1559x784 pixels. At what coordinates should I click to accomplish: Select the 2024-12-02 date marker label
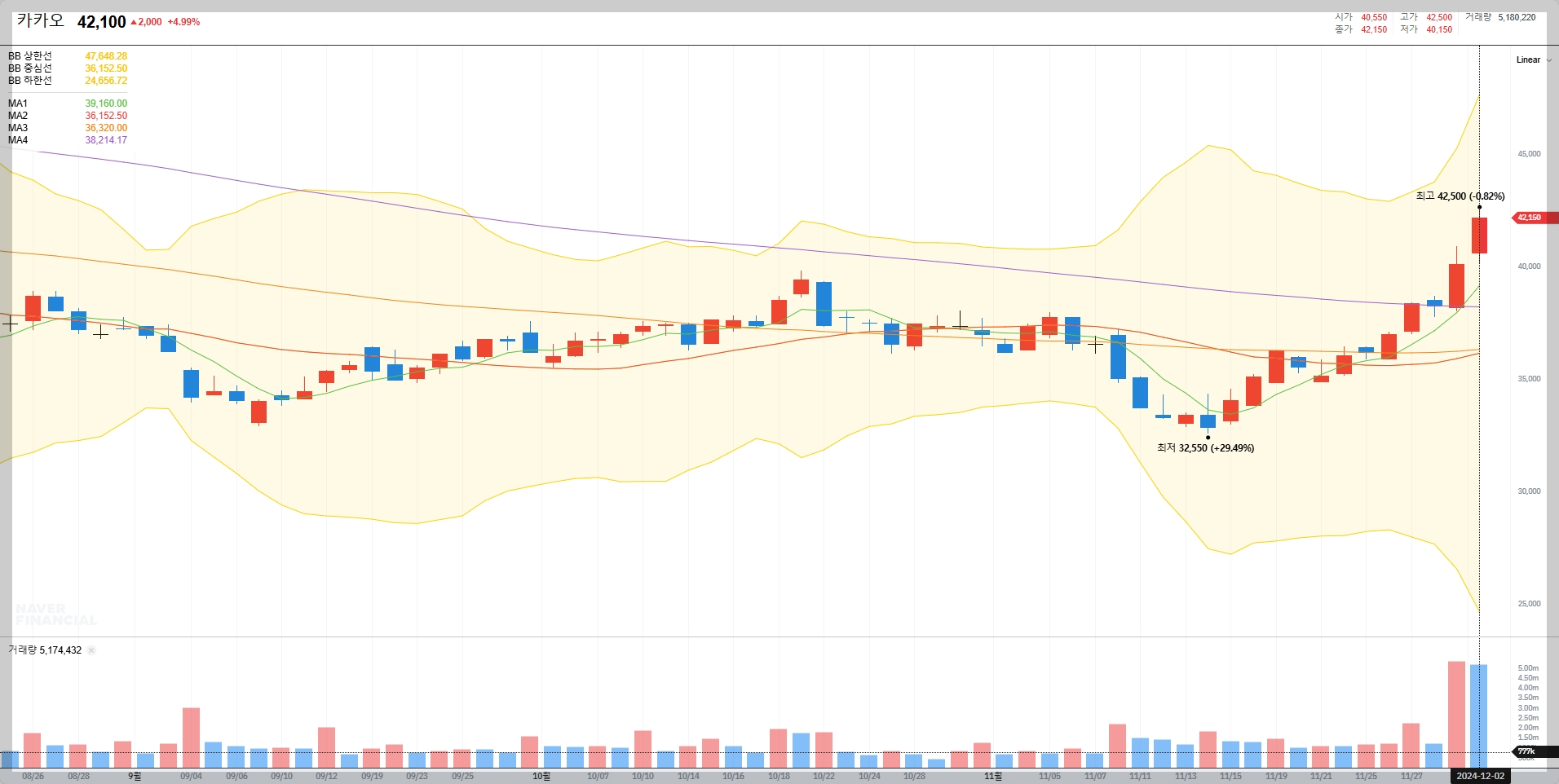(1480, 776)
